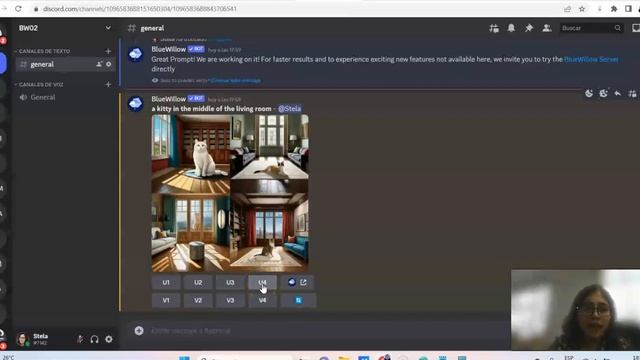Create thread from kitty message toolbar
Image resolution: width=640 pixels, height=360 pixels.
[x=632, y=93]
